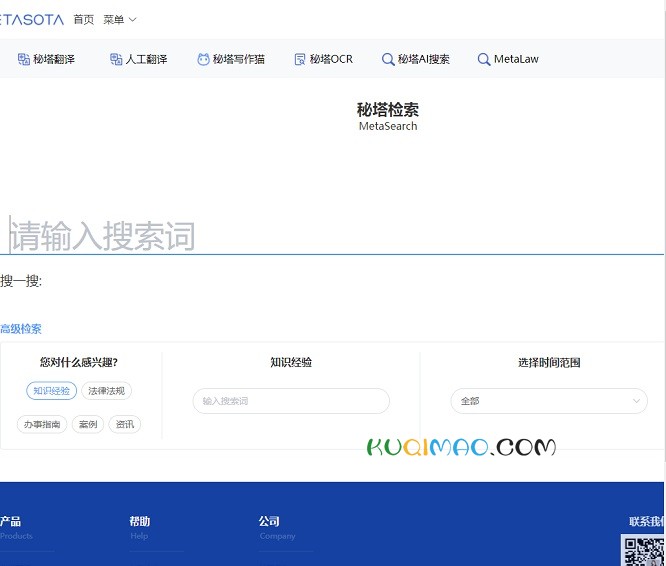Click the 选择时间范围 heading
Viewport: 666px width, 566px height.
549,362
